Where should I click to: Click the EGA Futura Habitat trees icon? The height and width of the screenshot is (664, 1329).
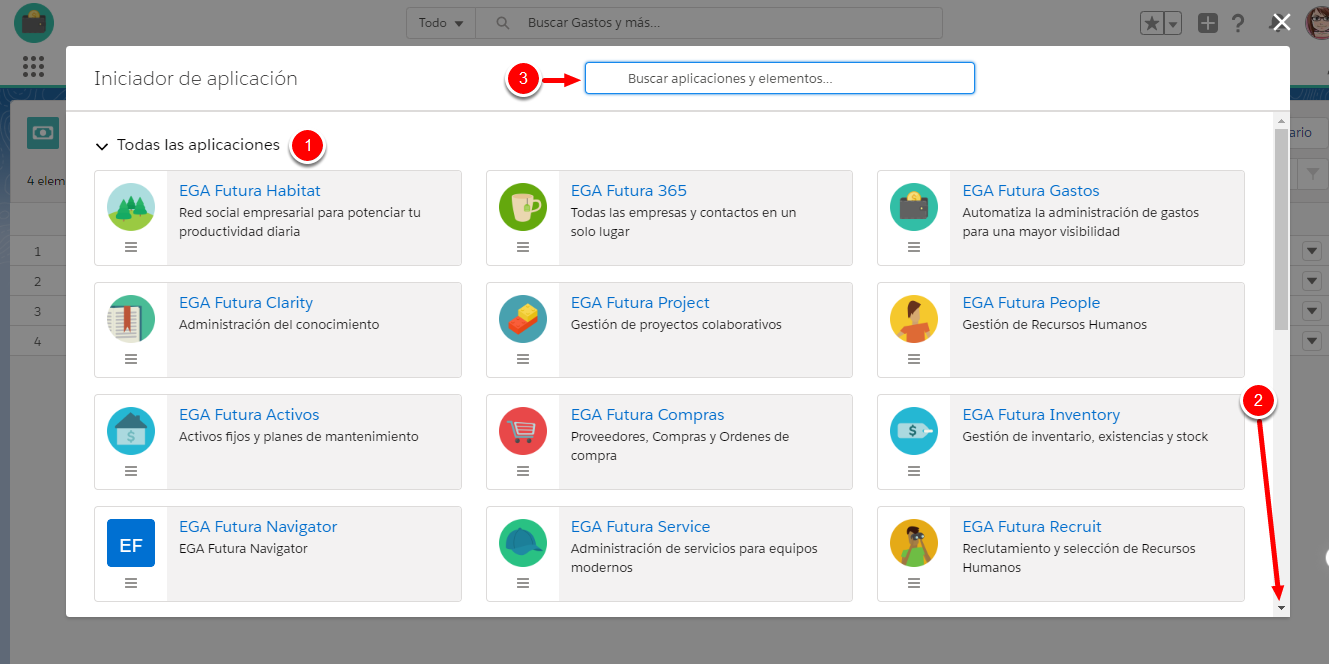[x=131, y=207]
